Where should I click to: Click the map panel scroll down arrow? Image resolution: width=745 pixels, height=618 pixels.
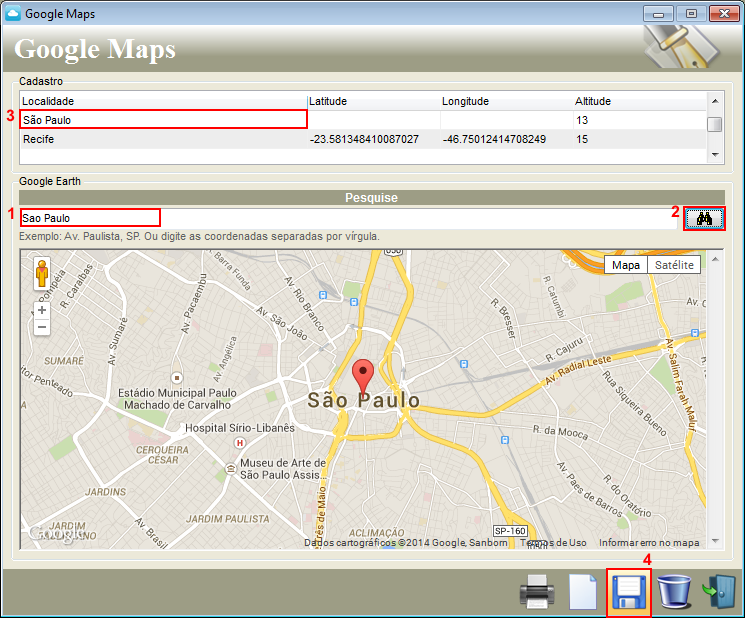[715, 541]
